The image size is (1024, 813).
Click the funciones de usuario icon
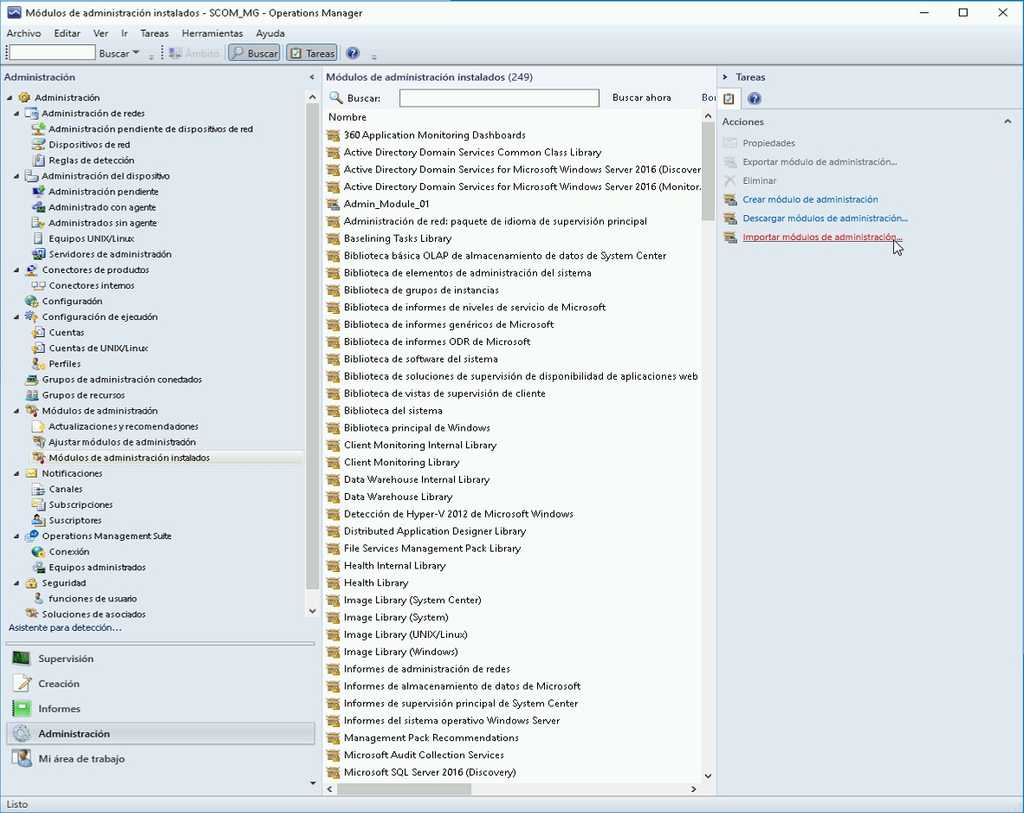point(39,599)
